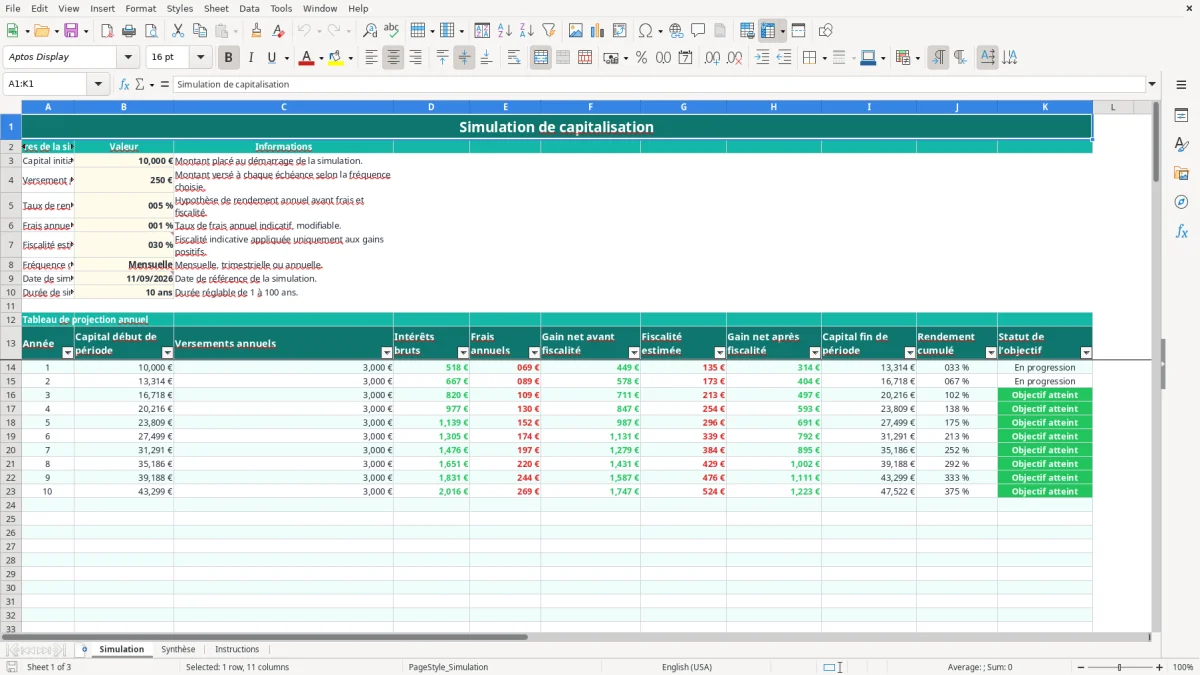Click the Copy icon
The width and height of the screenshot is (1200, 675).
(200, 31)
